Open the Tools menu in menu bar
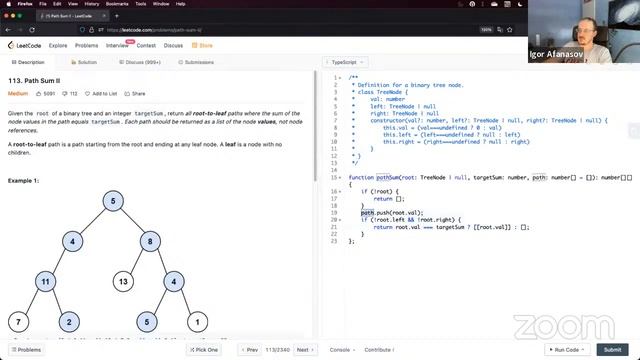The height and width of the screenshot is (360, 640). [141, 4]
